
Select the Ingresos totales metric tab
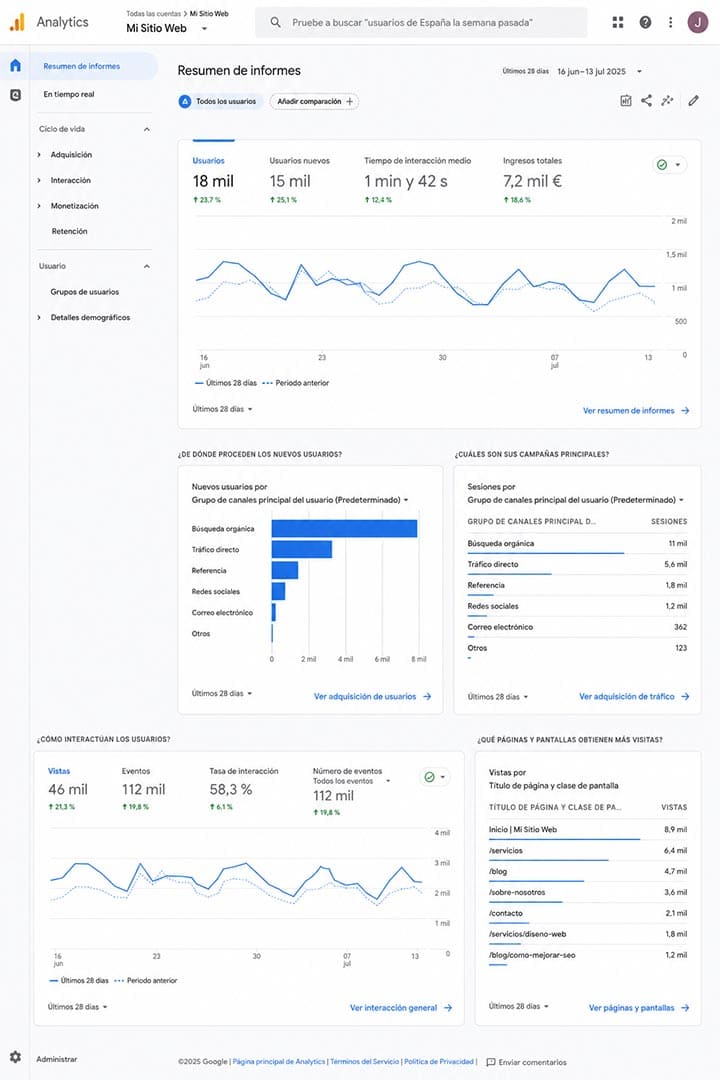[533, 179]
